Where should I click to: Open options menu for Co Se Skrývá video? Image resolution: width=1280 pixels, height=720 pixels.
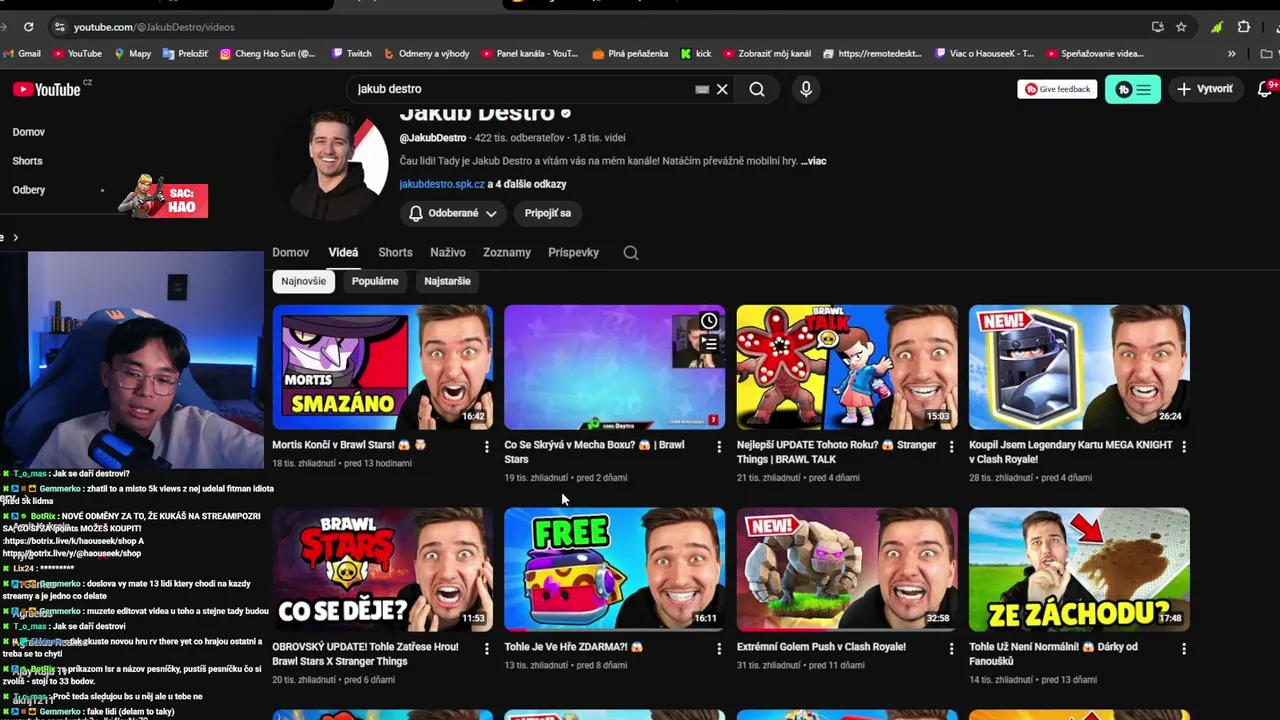coord(719,447)
